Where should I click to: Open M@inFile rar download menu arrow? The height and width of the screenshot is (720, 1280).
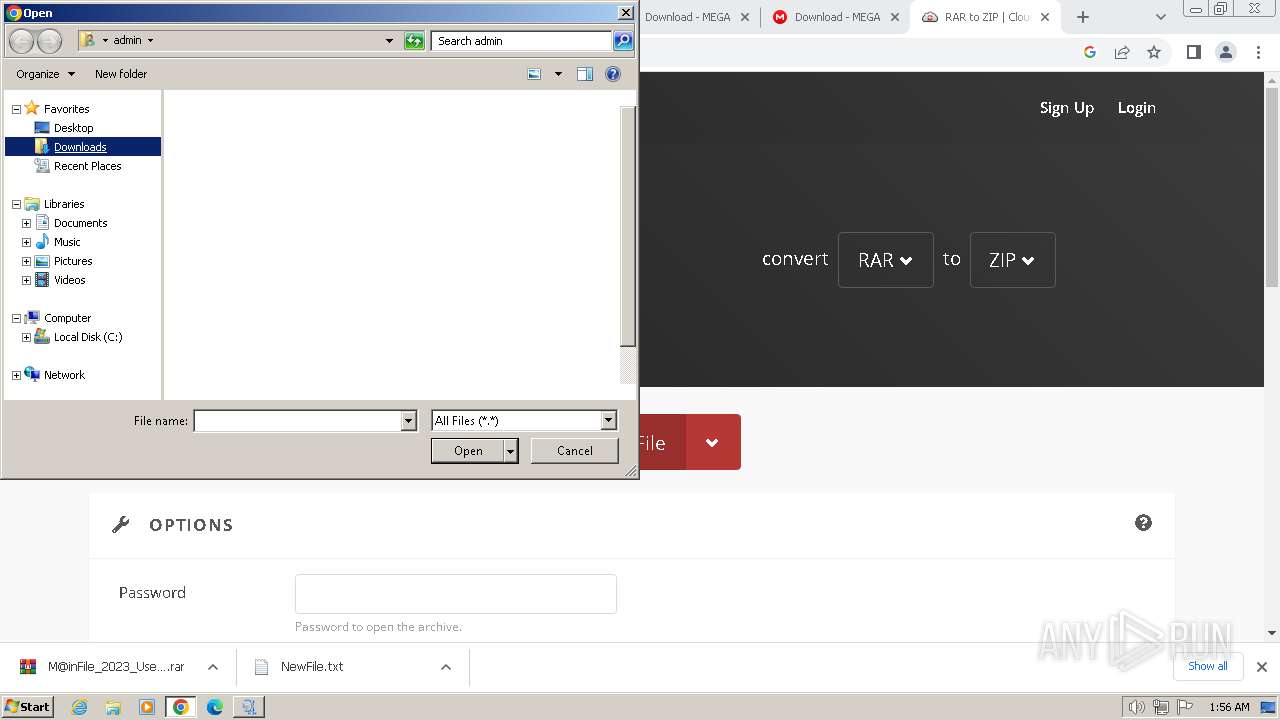click(212, 667)
